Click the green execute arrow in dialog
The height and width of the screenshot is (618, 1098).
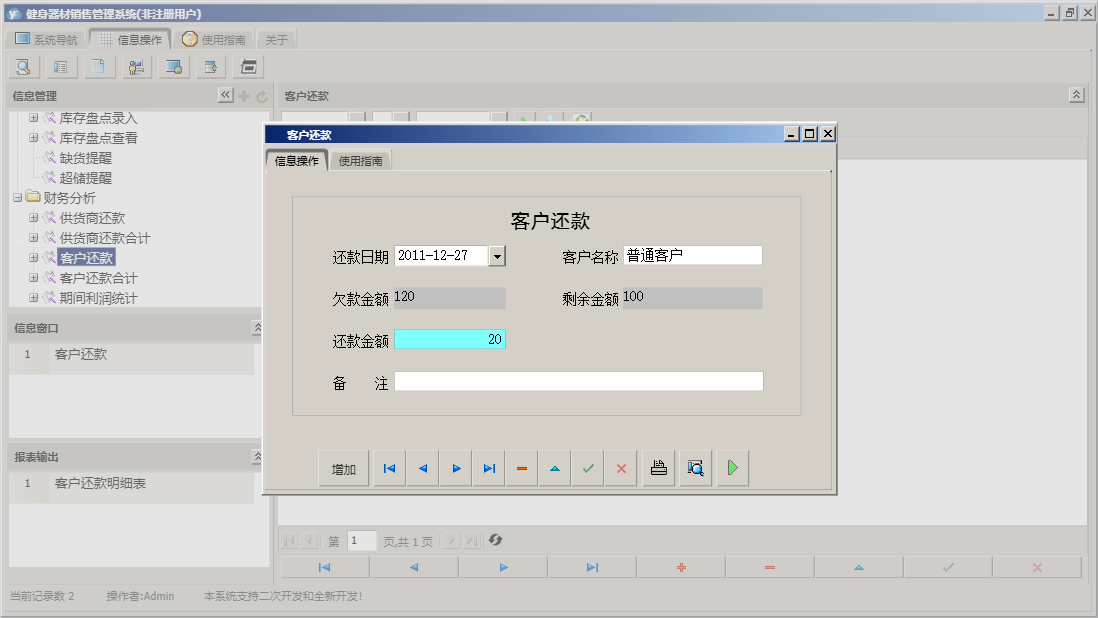(731, 467)
